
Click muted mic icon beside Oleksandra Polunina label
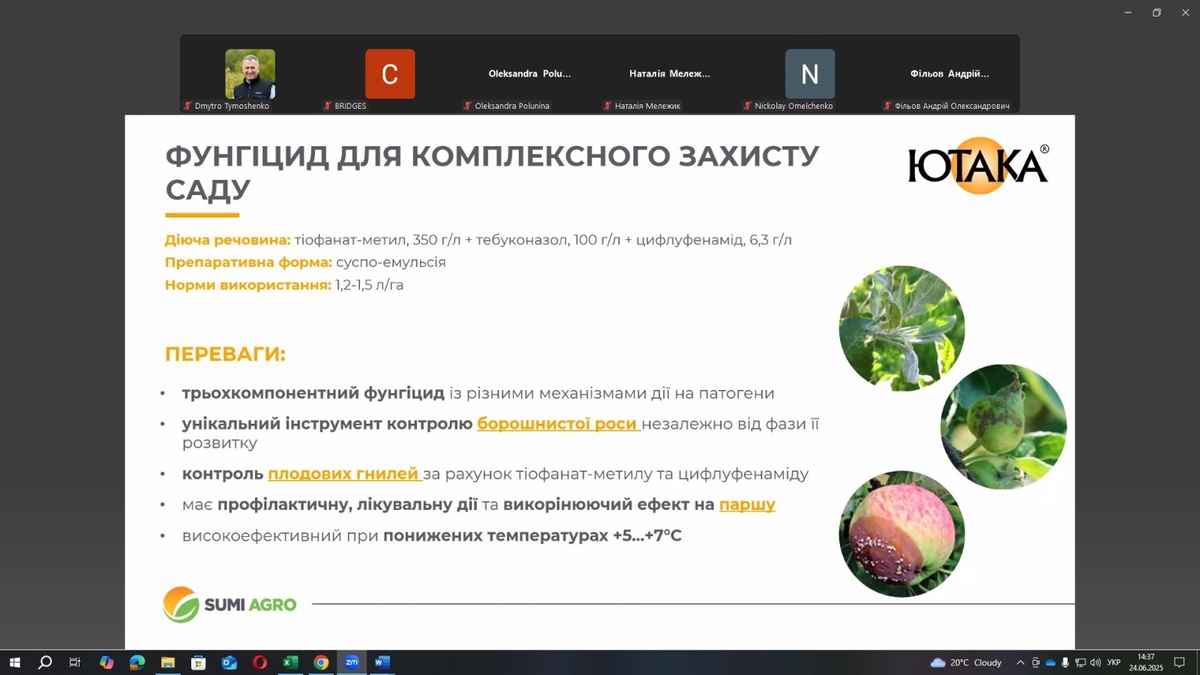tap(467, 106)
